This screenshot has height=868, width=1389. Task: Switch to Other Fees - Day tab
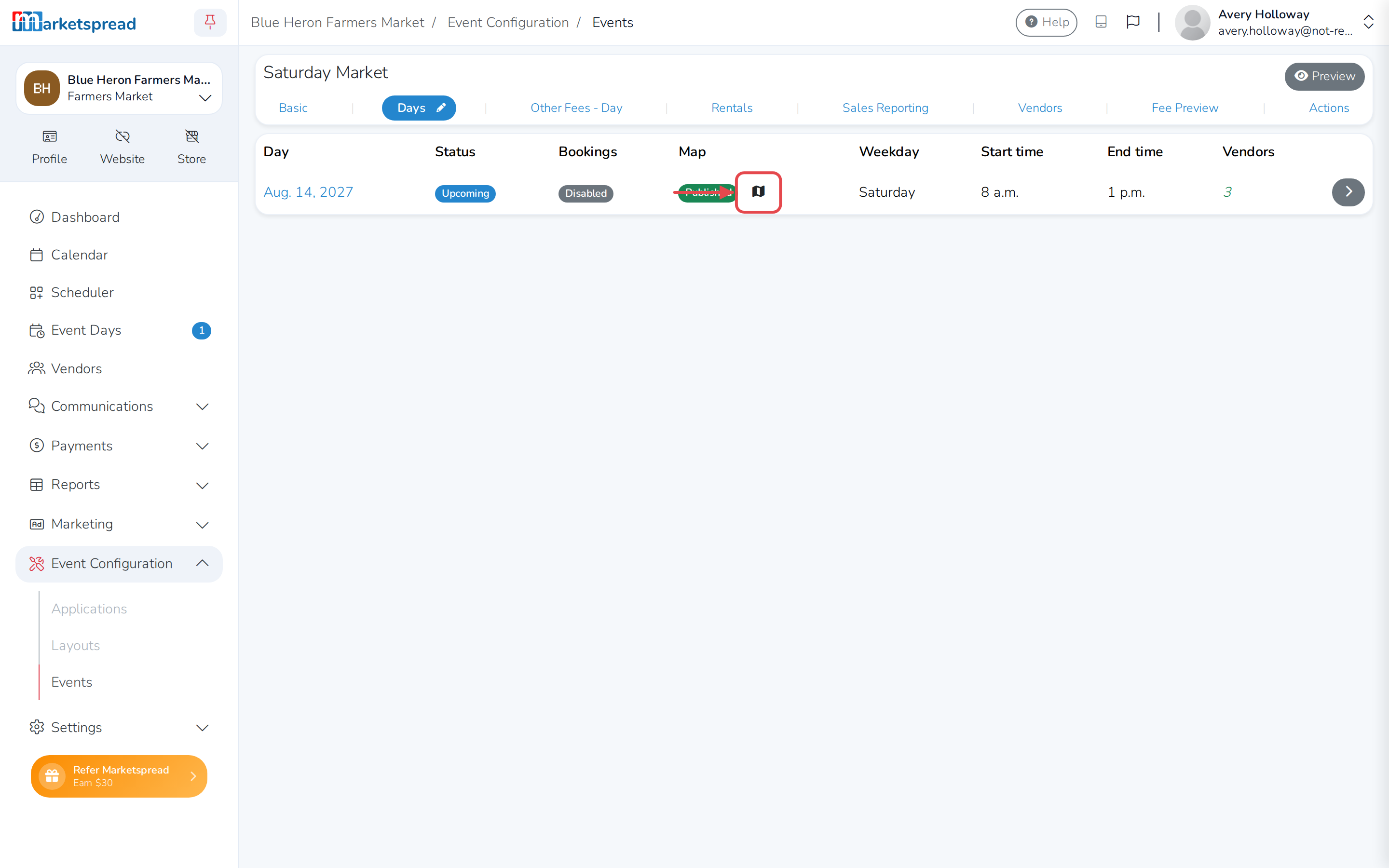[576, 108]
